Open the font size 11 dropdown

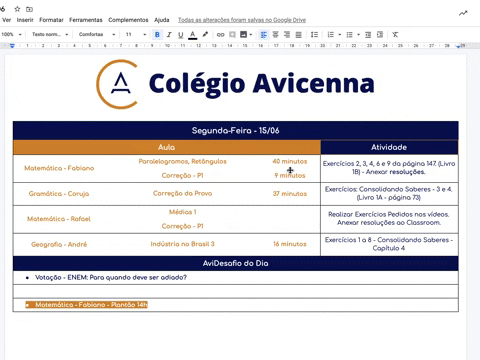pos(136,34)
